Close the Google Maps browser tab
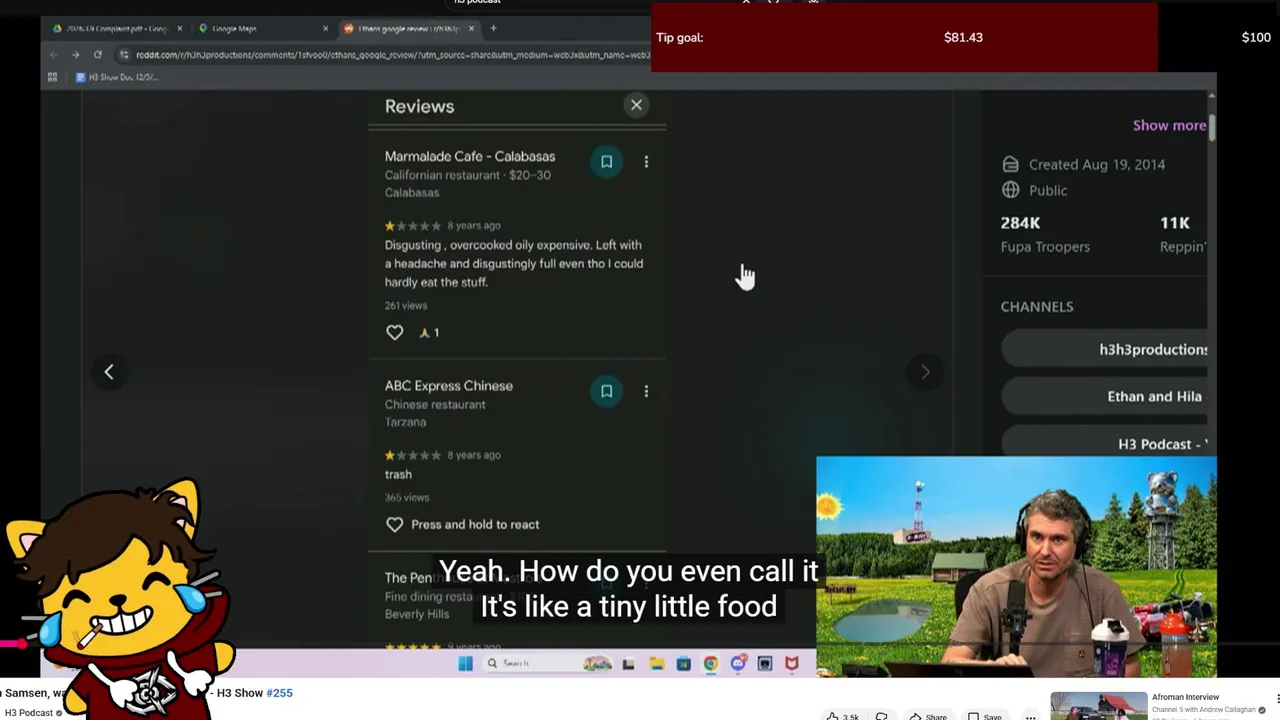Image resolution: width=1280 pixels, height=720 pixels. point(325,28)
